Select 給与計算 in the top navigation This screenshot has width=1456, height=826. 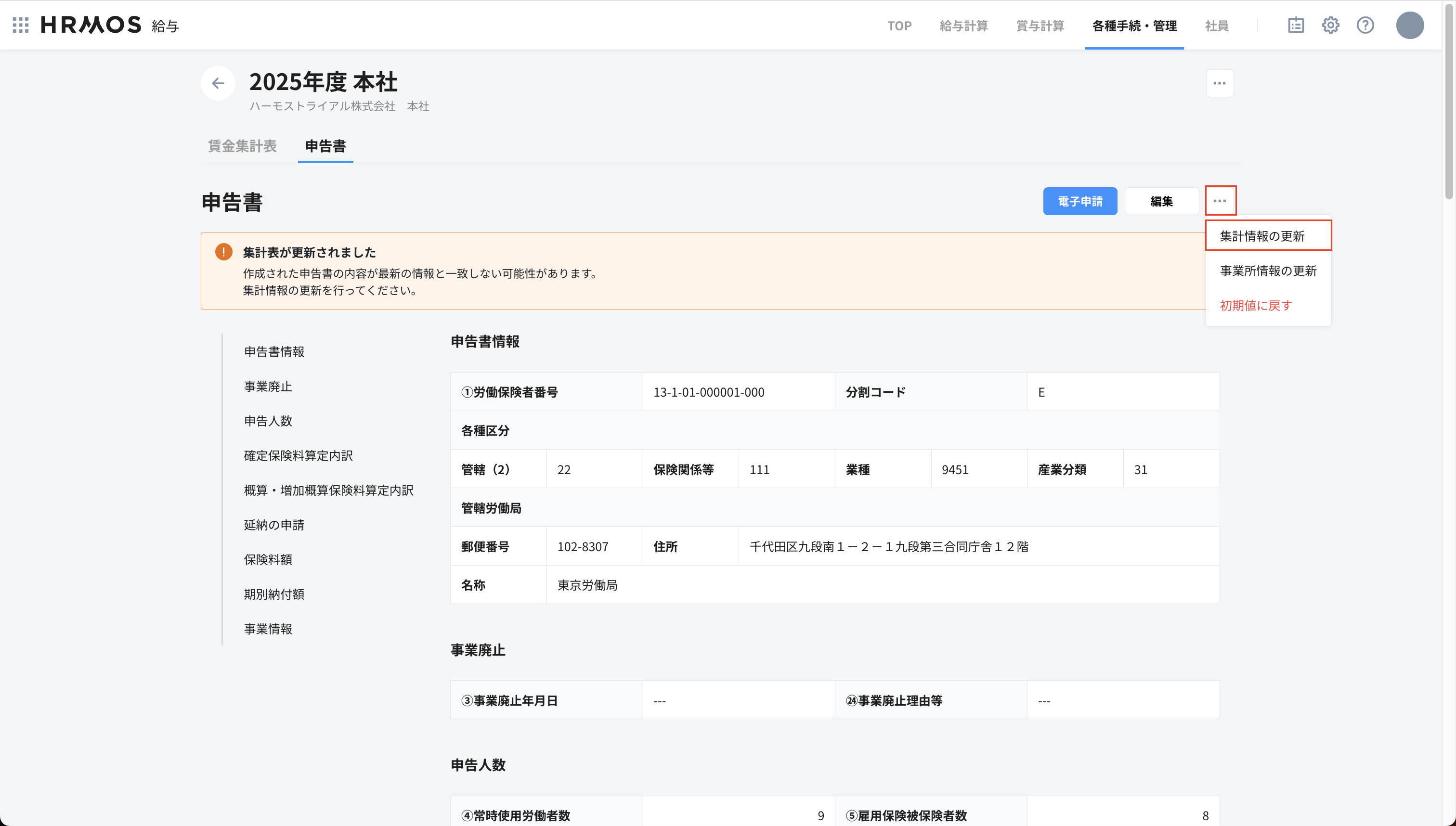click(963, 25)
